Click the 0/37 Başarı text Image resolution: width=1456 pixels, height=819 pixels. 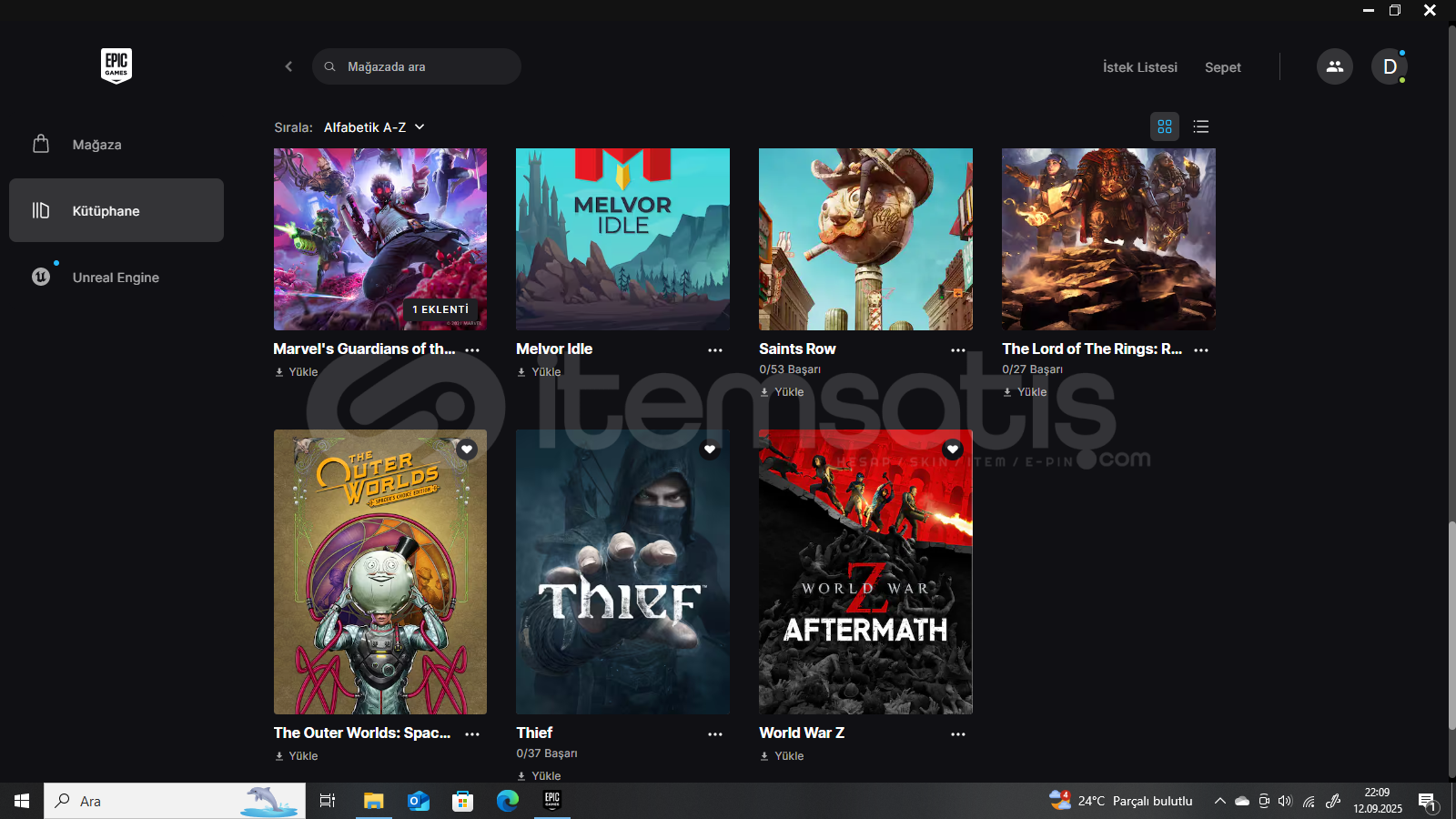click(547, 753)
